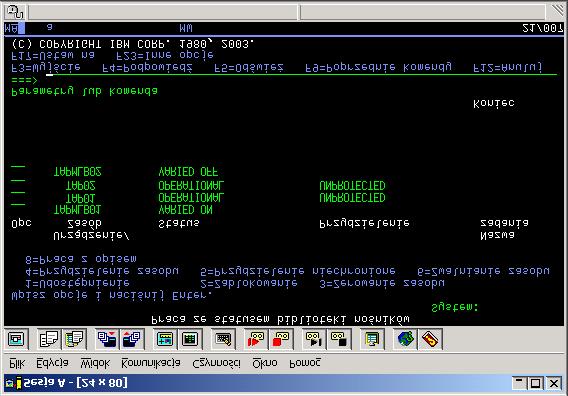This screenshot has height=396, width=568.
Task: Click the Paste toolbar icon
Action: click(74, 339)
